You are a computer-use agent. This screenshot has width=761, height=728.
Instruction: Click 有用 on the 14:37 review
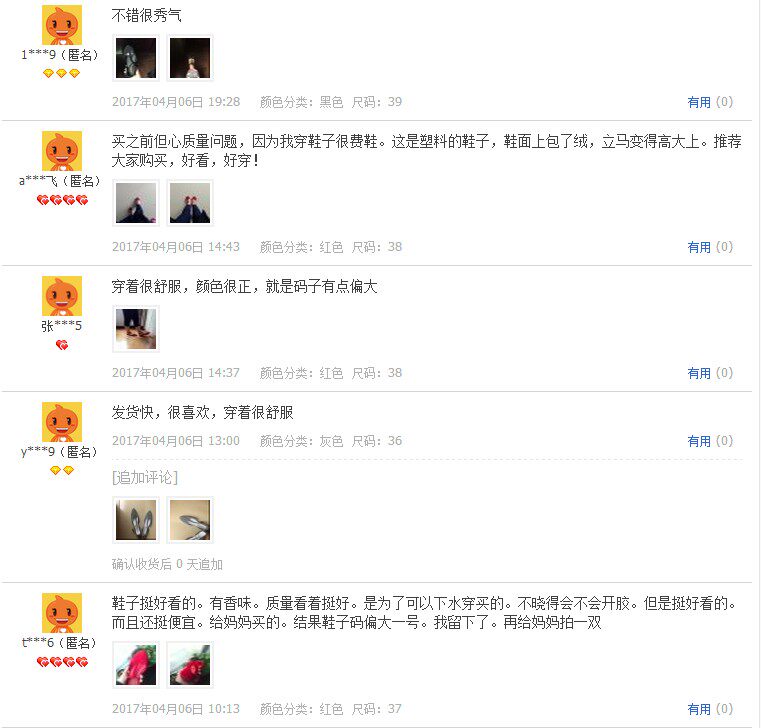699,373
